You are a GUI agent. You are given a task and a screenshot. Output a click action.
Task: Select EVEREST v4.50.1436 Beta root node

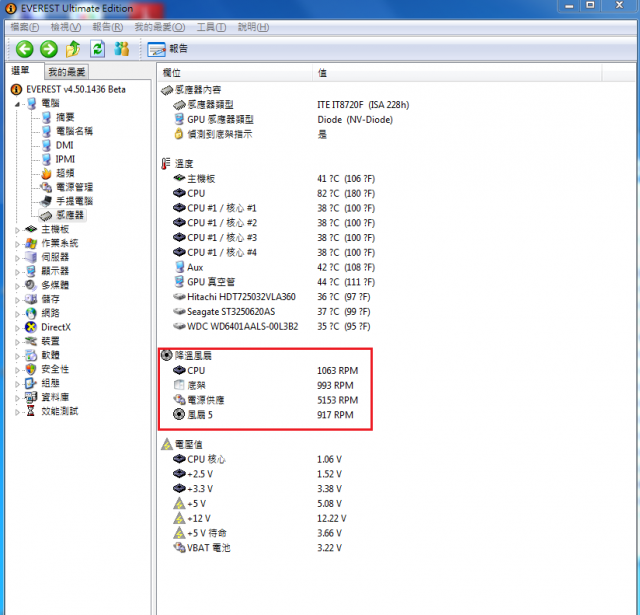pyautogui.click(x=76, y=89)
